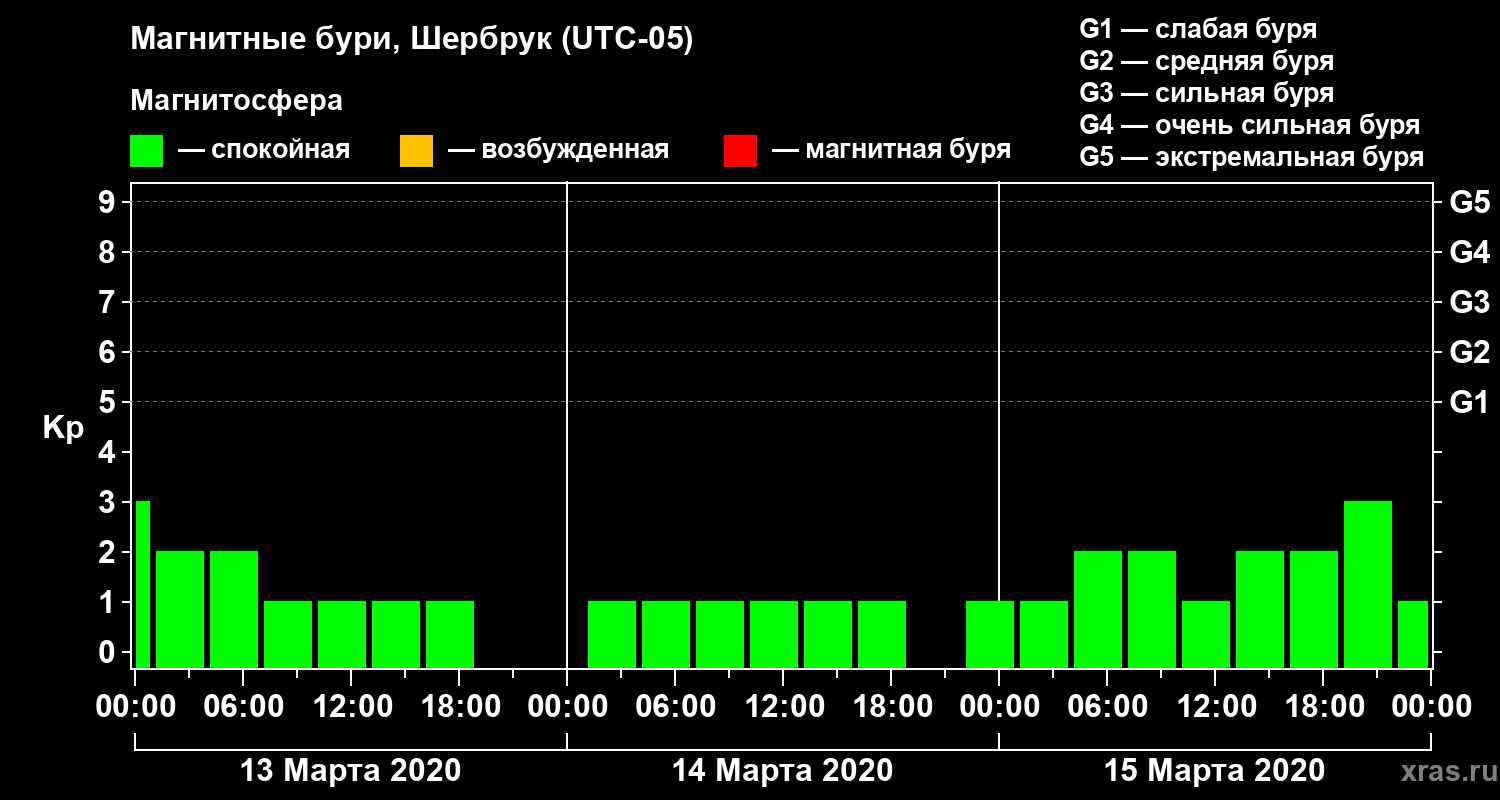Click the '12:00' time label under 14 Марта

(783, 707)
